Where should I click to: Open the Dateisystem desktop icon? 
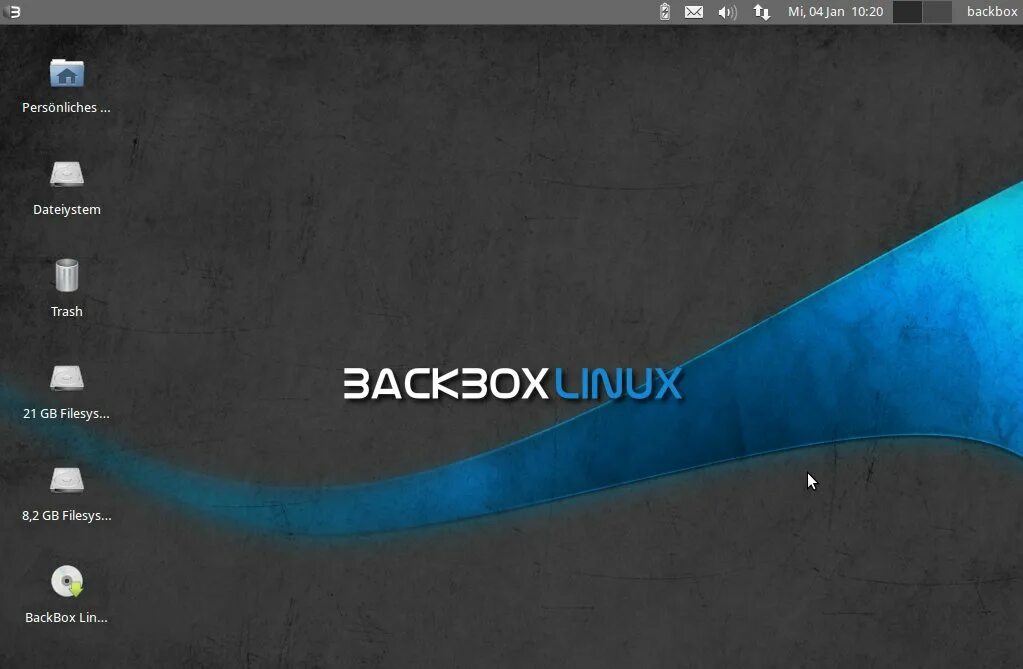coord(66,173)
